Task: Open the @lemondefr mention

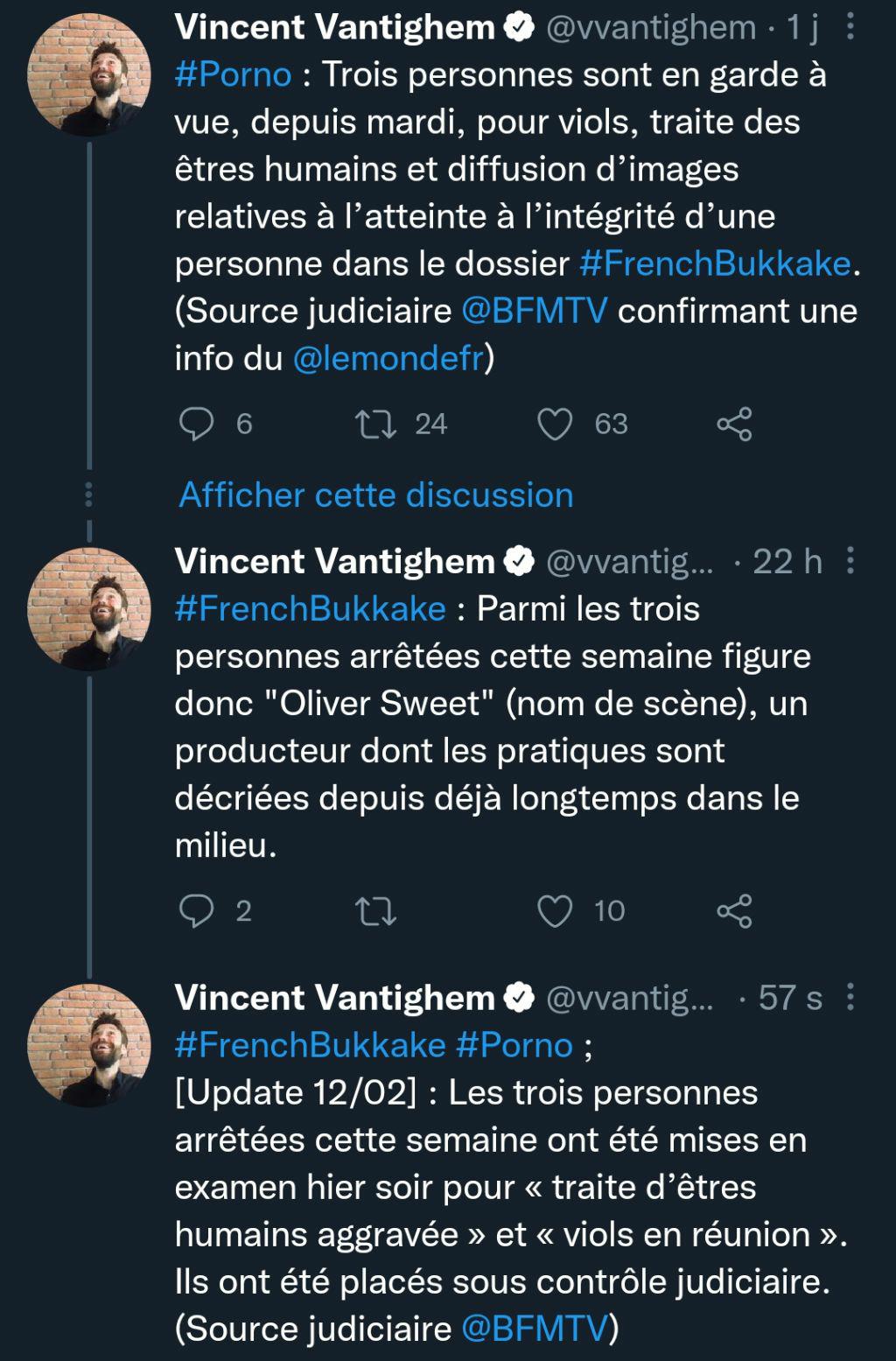Action: coord(388,359)
